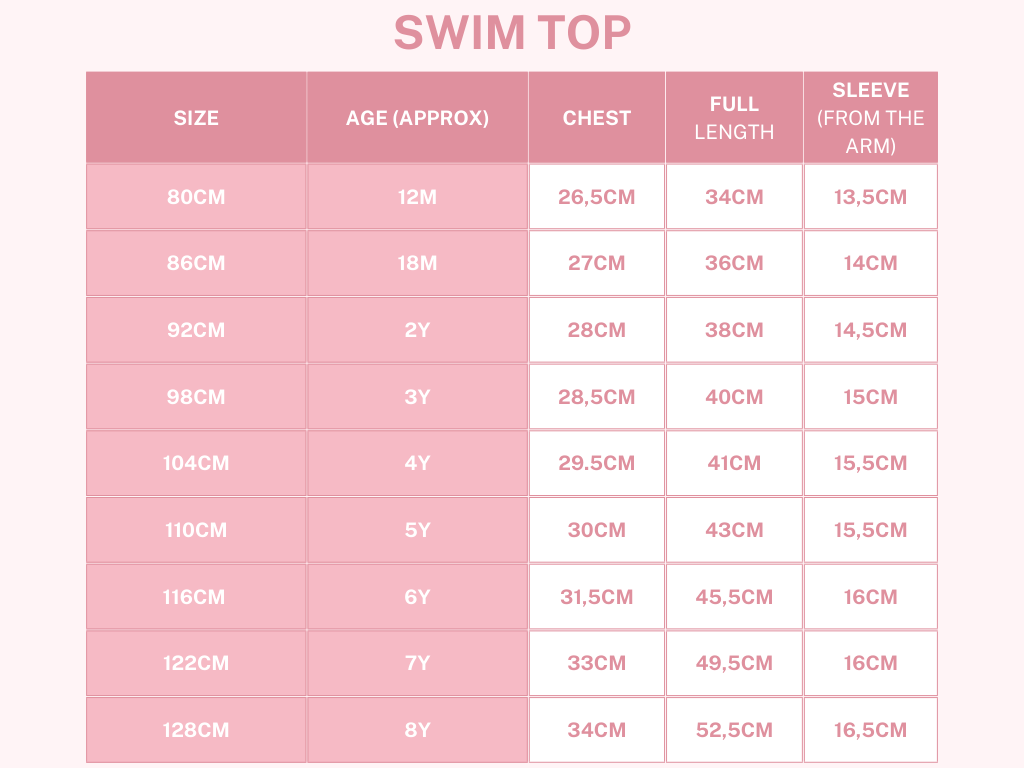1024x768 pixels.
Task: Select the SIZE column header
Action: [196, 118]
